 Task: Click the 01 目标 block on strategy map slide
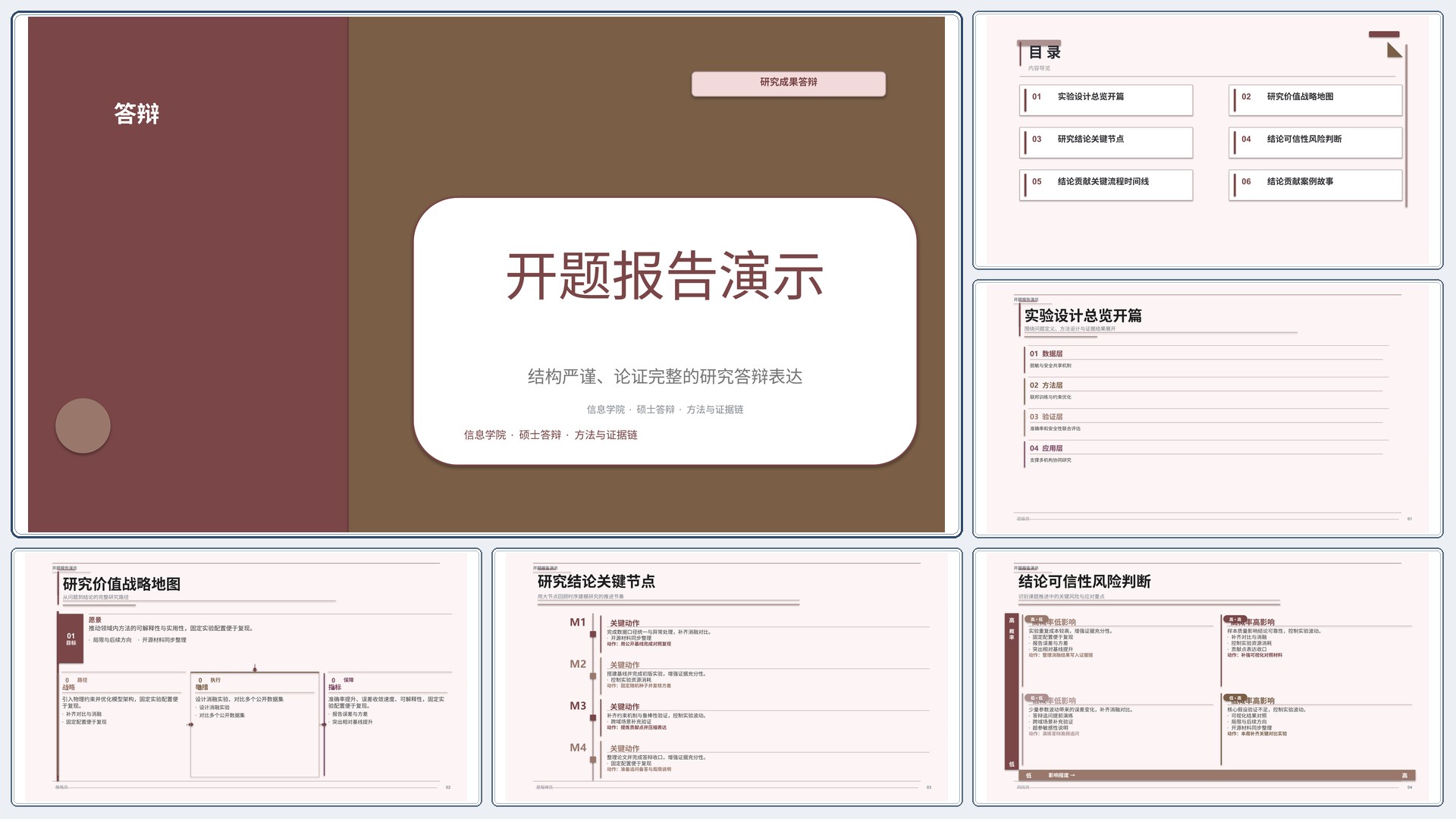(x=71, y=639)
